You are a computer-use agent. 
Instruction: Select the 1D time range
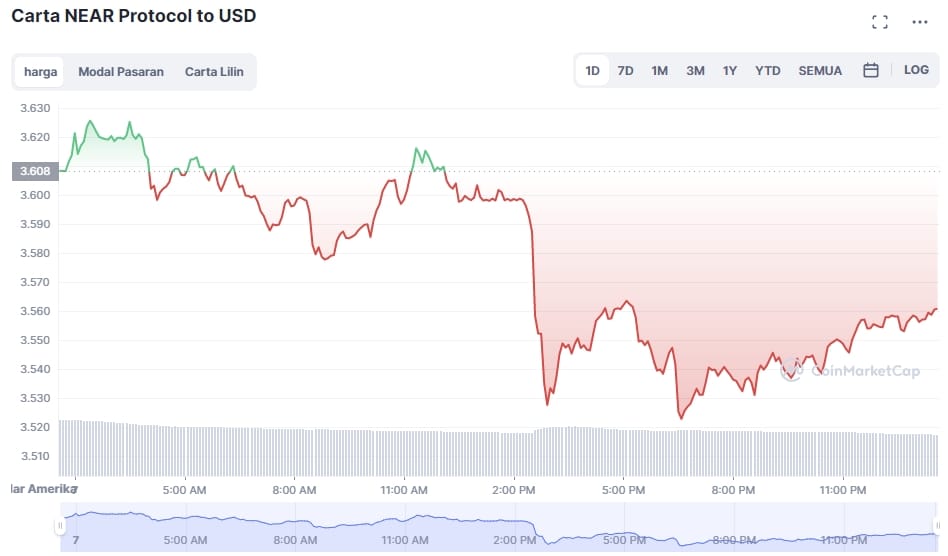(593, 71)
